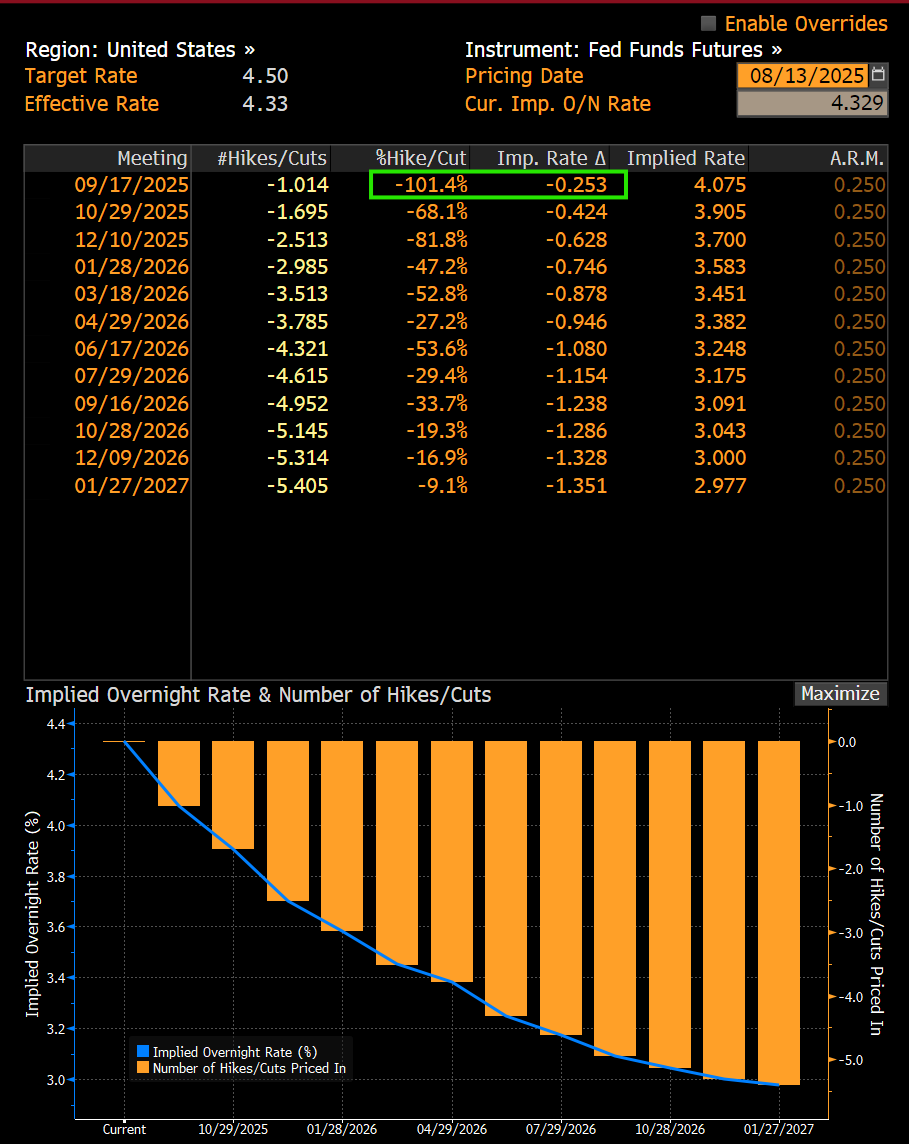Click the -1.014 hikes/cuts value
This screenshot has height=1144, width=909.
[x=298, y=185]
